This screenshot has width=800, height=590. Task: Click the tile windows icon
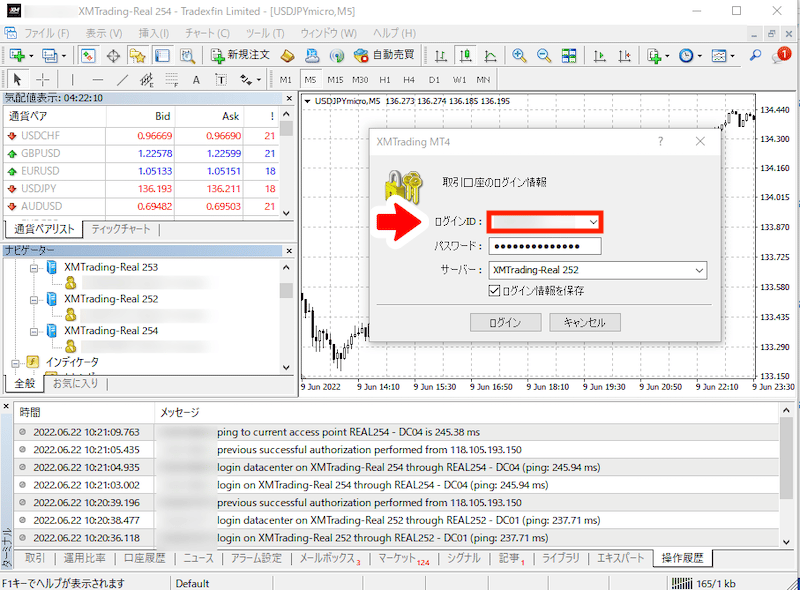coord(569,55)
